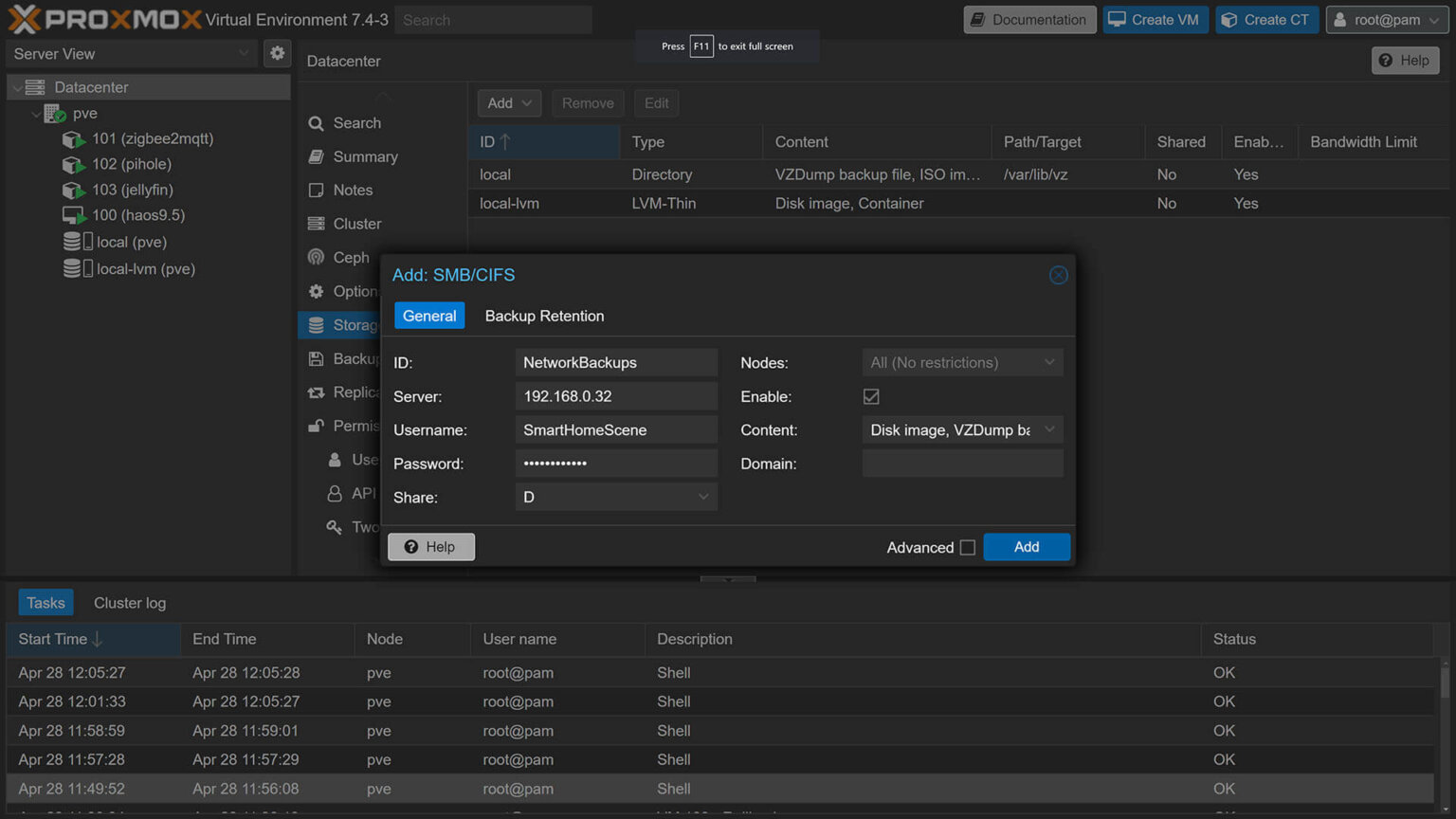This screenshot has width=1456, height=819.
Task: Confirm with the Add button
Action: tap(1027, 547)
